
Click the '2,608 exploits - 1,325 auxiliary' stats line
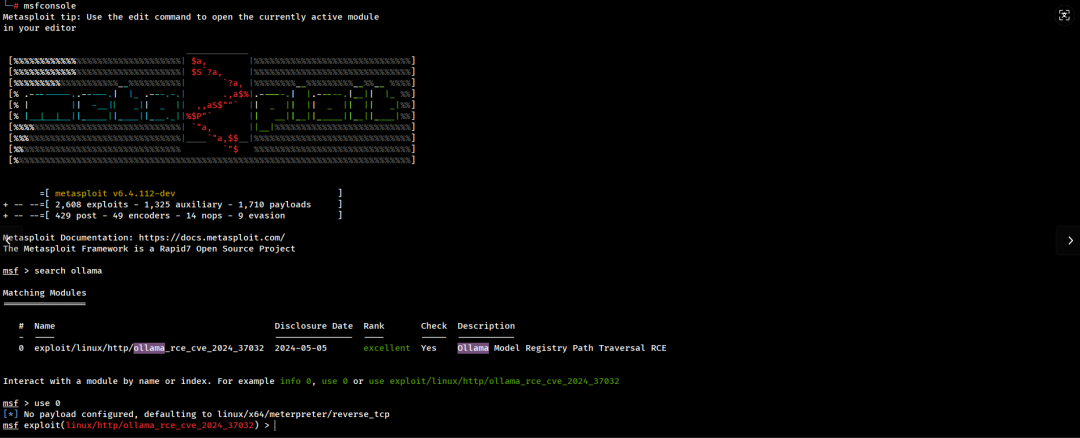tap(183, 205)
